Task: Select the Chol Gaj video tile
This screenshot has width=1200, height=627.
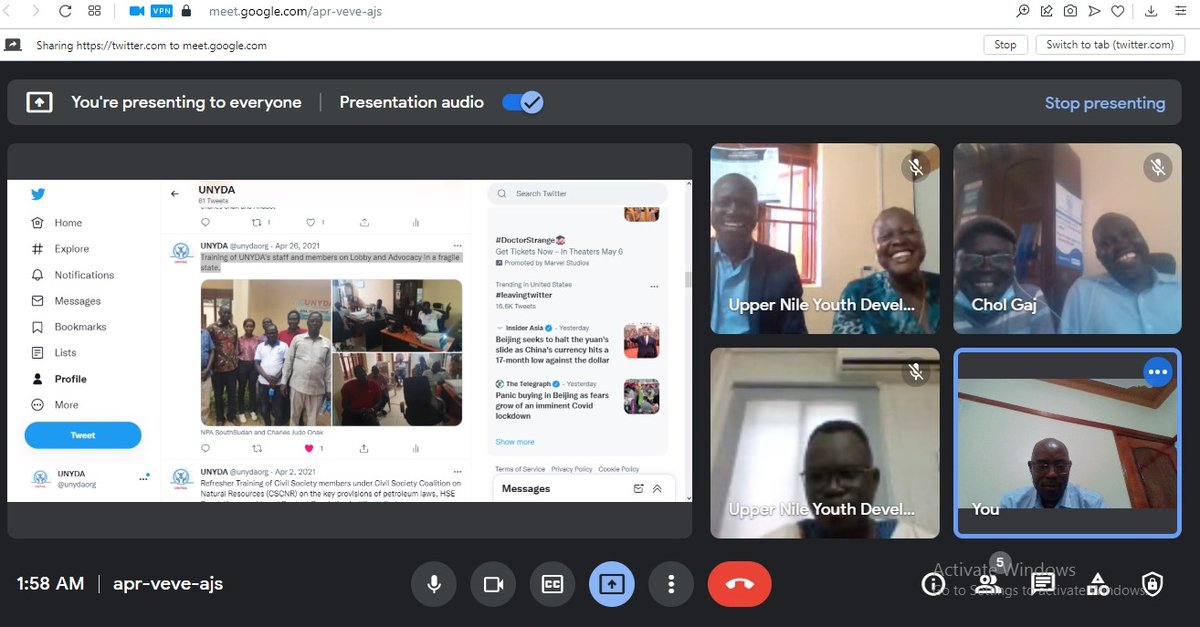Action: [1066, 238]
